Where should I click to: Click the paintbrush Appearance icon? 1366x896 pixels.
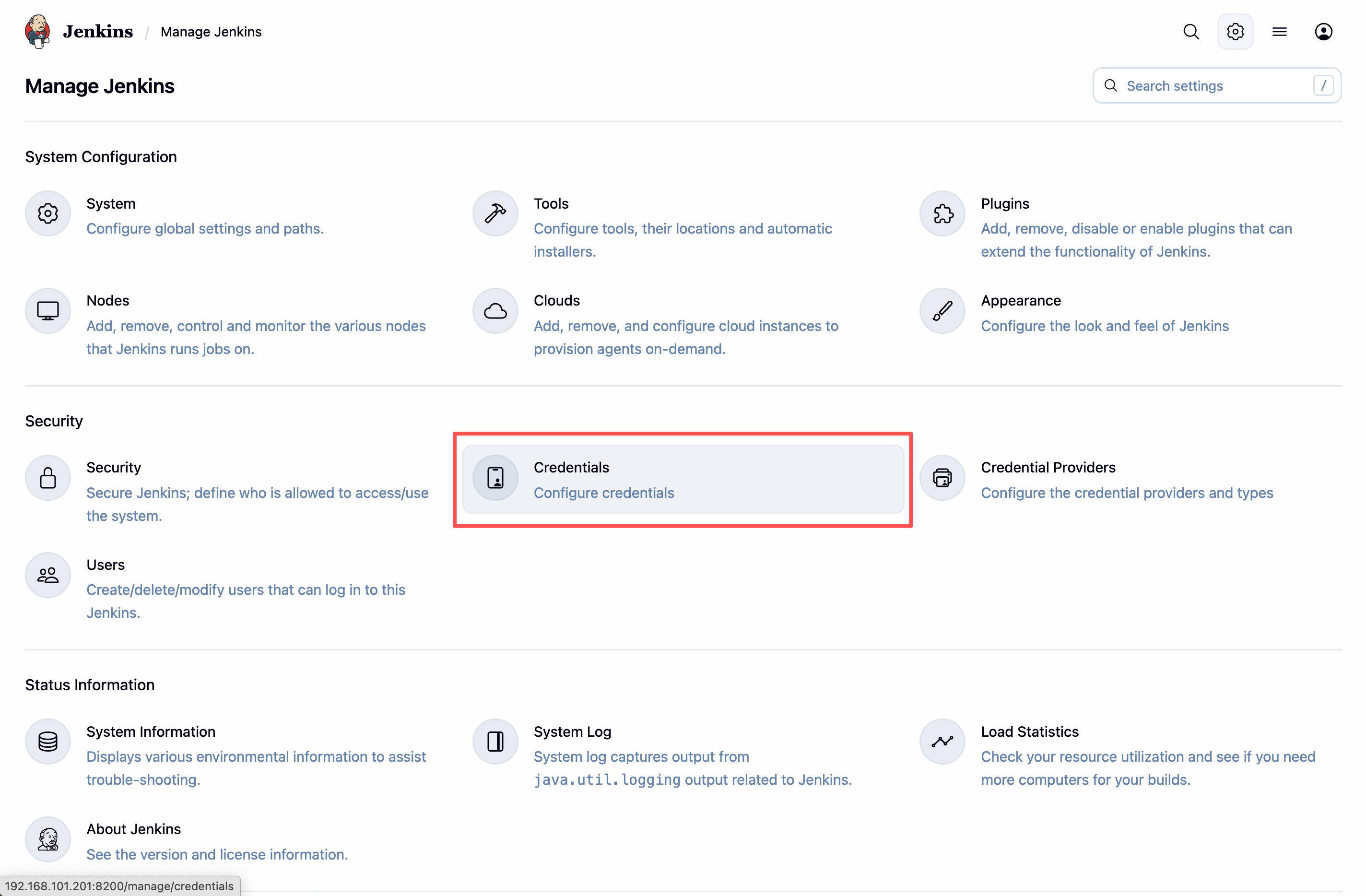pyautogui.click(x=942, y=311)
